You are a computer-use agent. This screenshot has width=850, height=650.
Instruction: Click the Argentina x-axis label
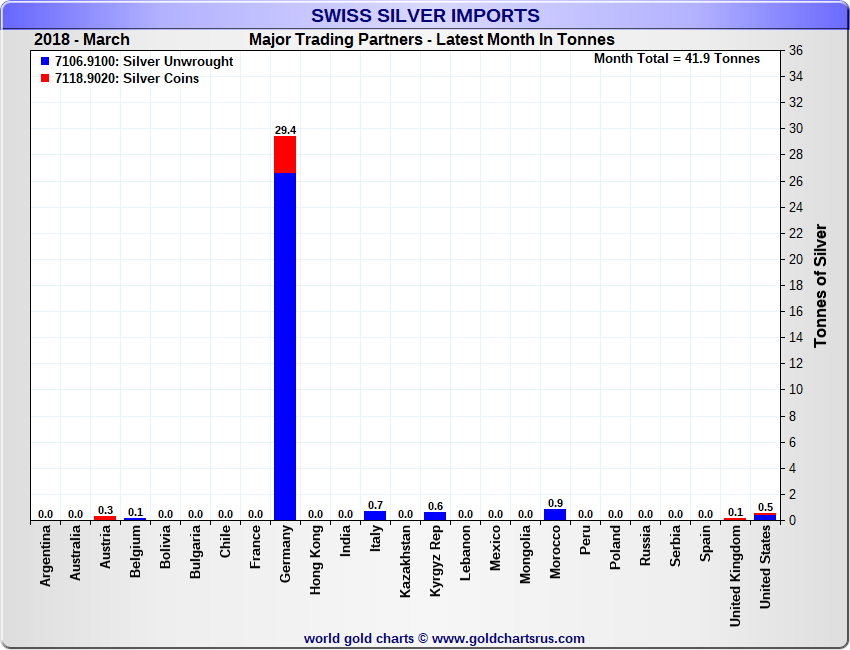click(46, 560)
